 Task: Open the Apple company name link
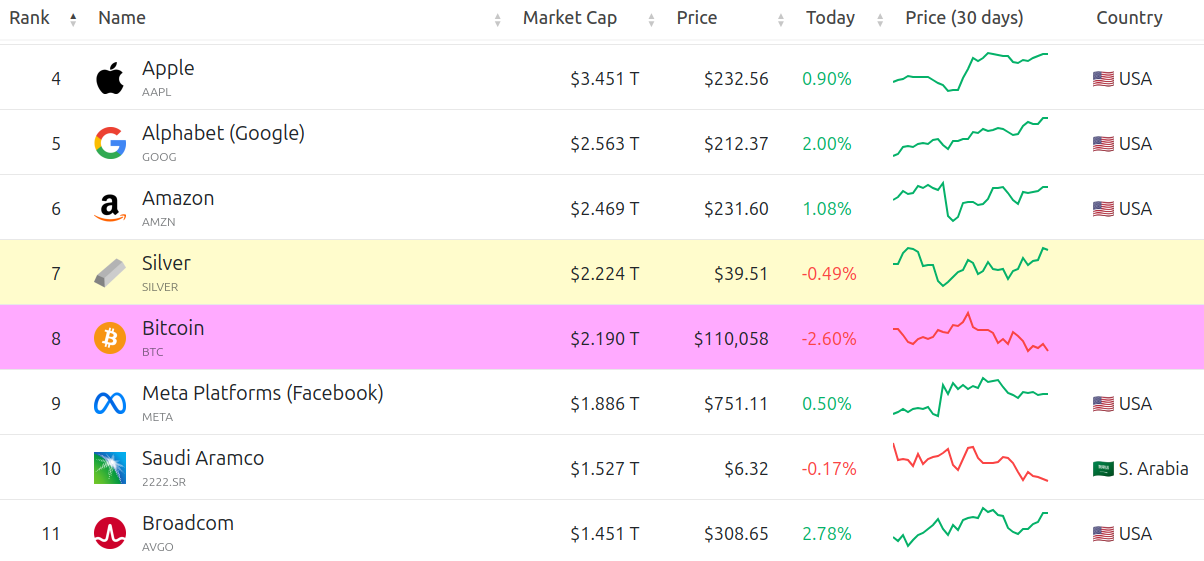[x=168, y=68]
